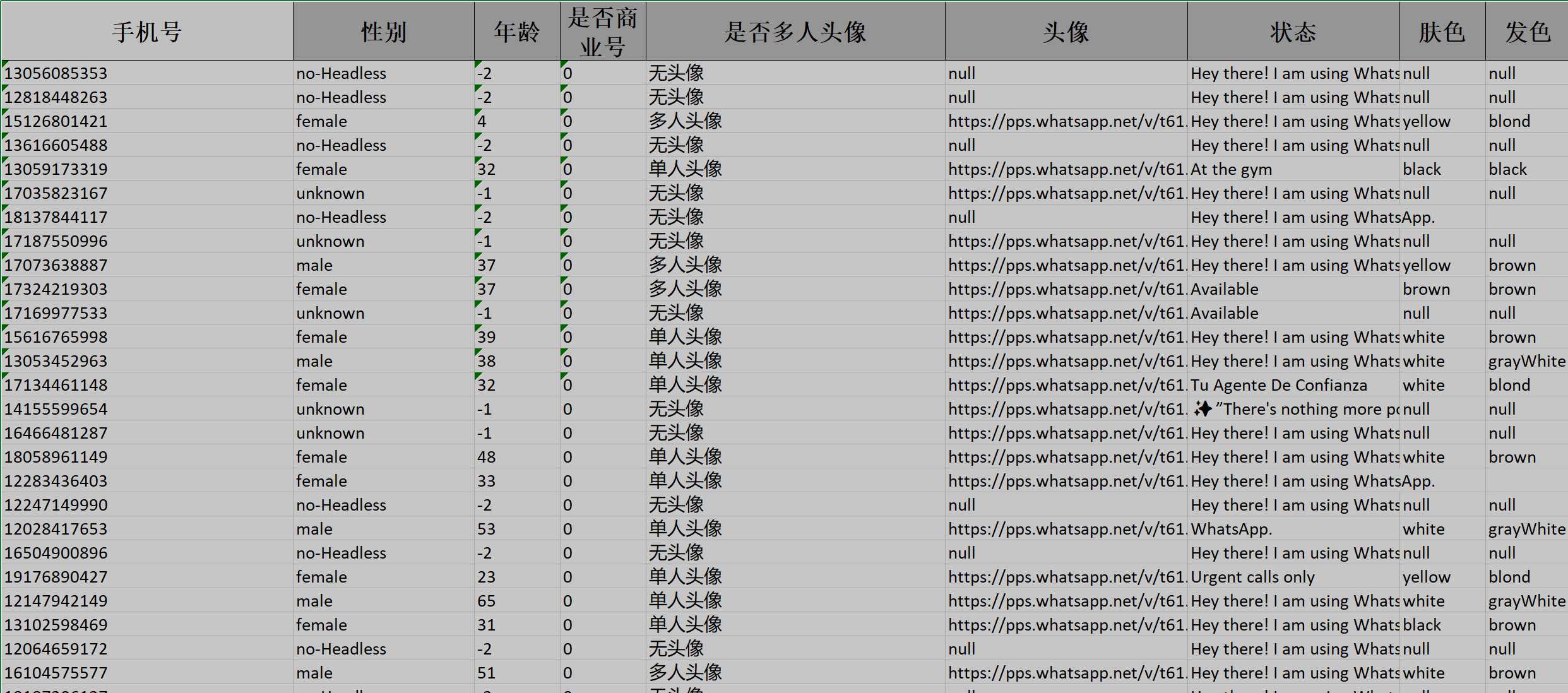Select the 'Tu Agente De Confianza' status cell

tap(1293, 385)
